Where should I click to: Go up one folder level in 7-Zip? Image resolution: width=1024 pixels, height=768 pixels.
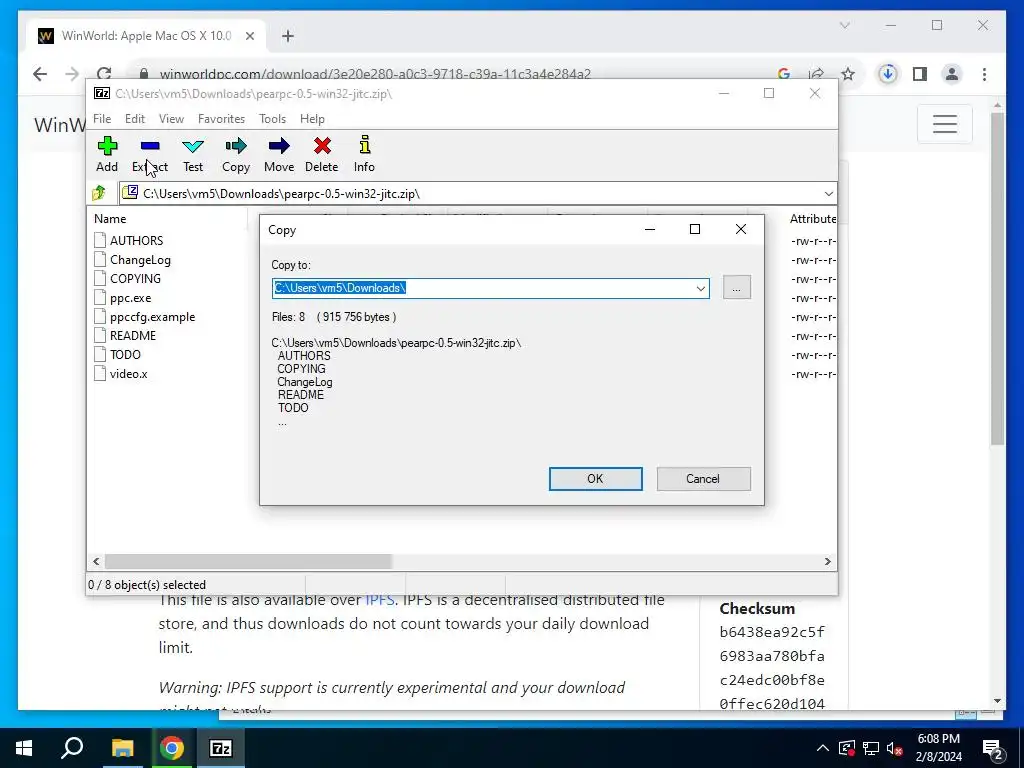coord(99,193)
